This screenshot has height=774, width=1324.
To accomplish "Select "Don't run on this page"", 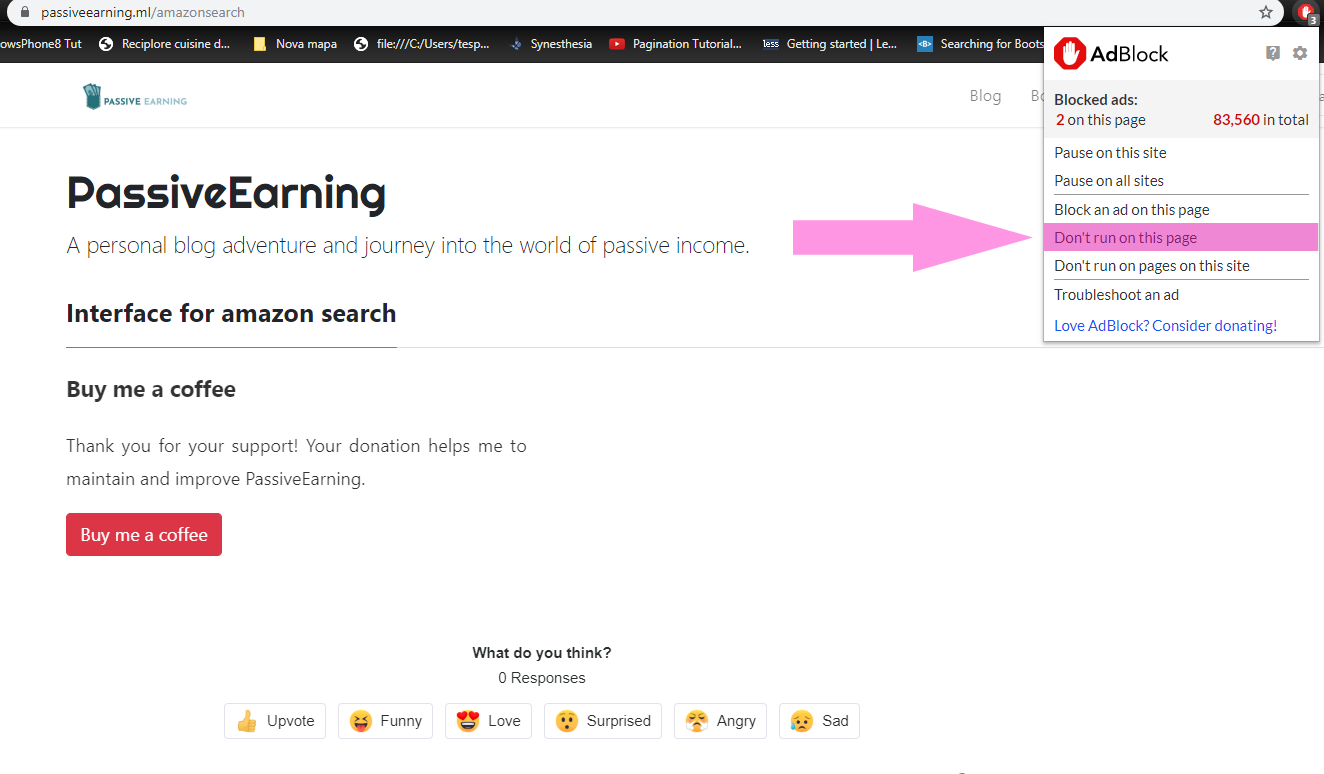I will (x=1125, y=238).
